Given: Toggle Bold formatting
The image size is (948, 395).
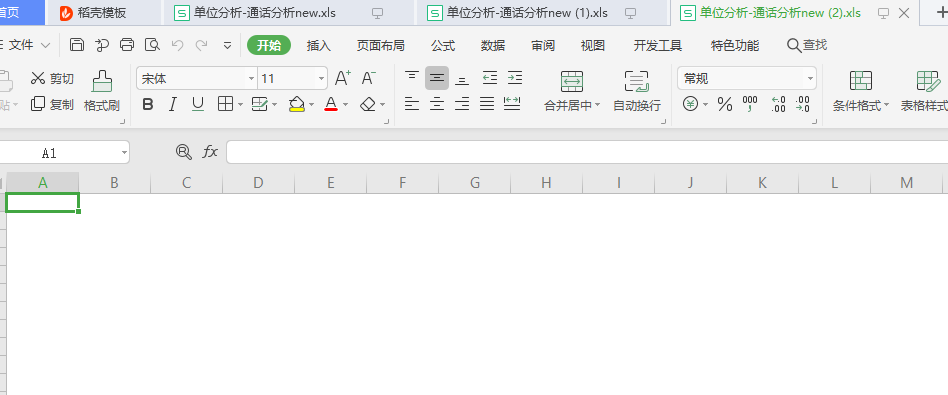Looking at the screenshot, I should point(148,105).
